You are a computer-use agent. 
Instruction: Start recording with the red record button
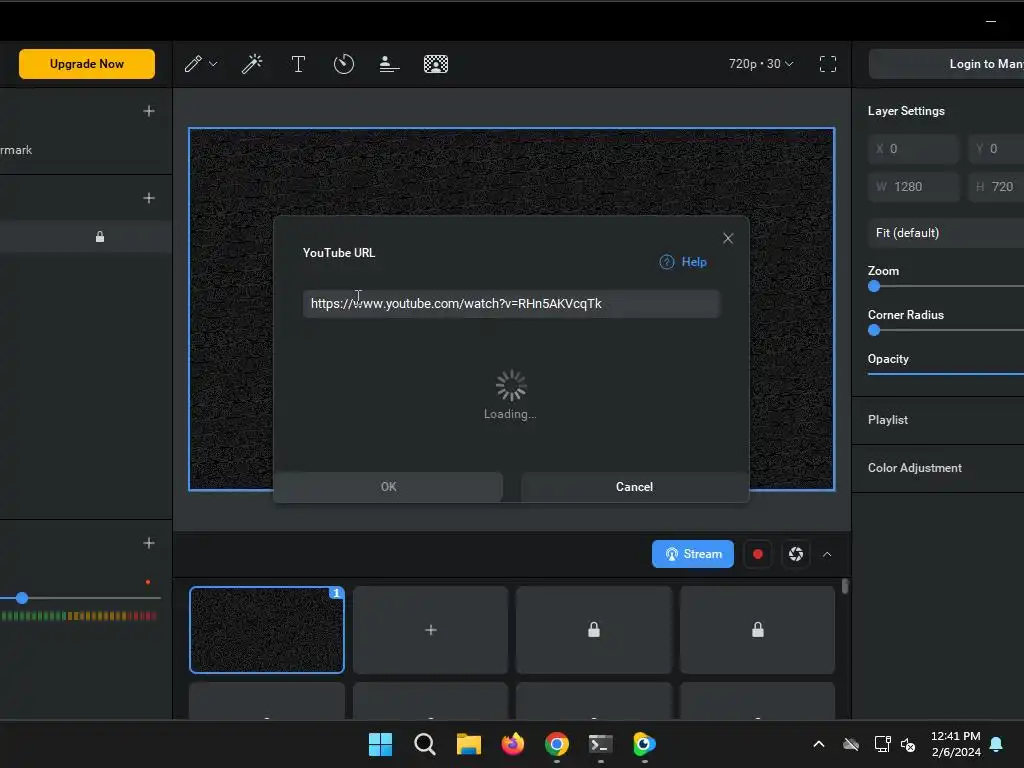click(x=758, y=554)
